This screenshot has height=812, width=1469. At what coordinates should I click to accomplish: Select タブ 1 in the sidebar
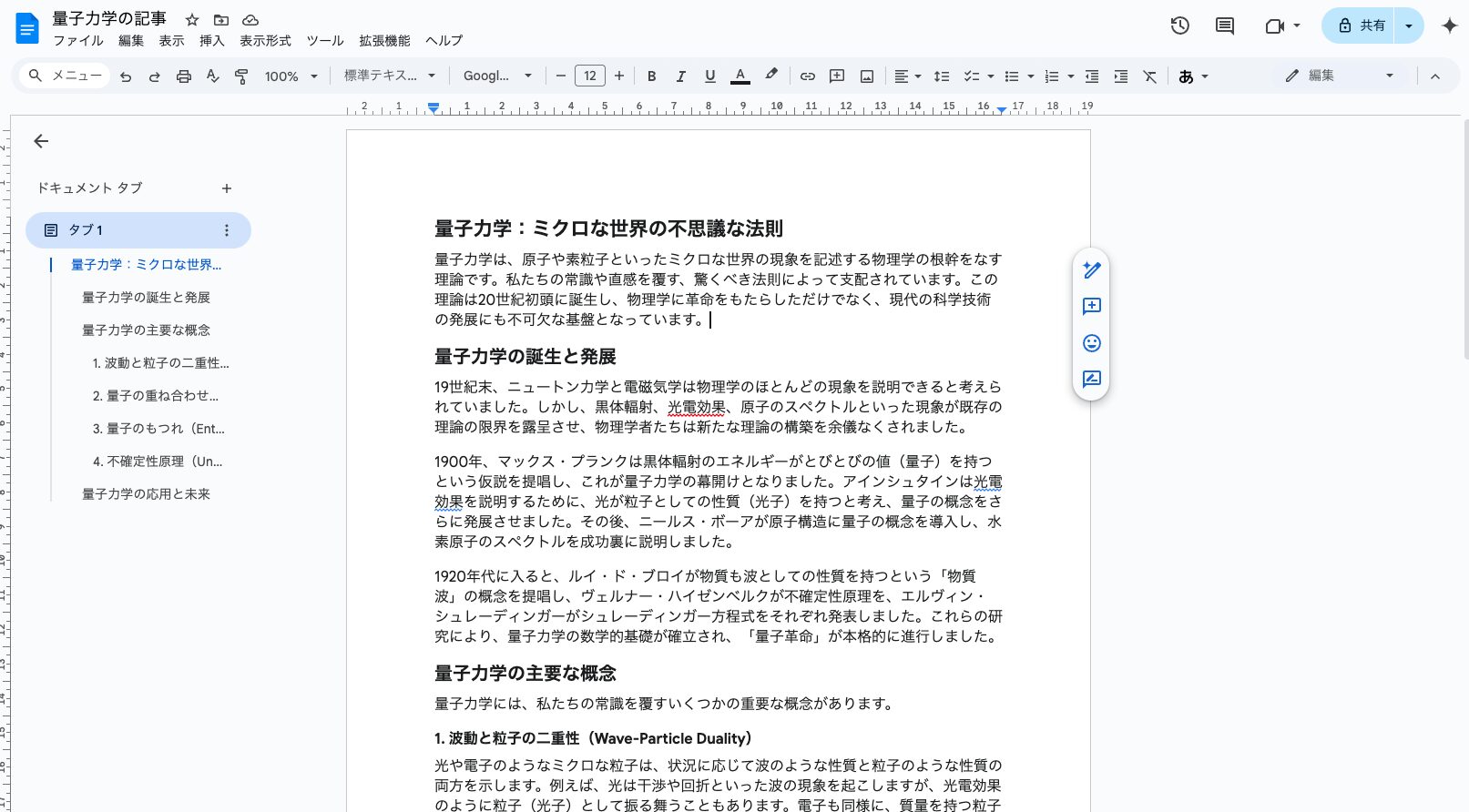pyautogui.click(x=138, y=230)
